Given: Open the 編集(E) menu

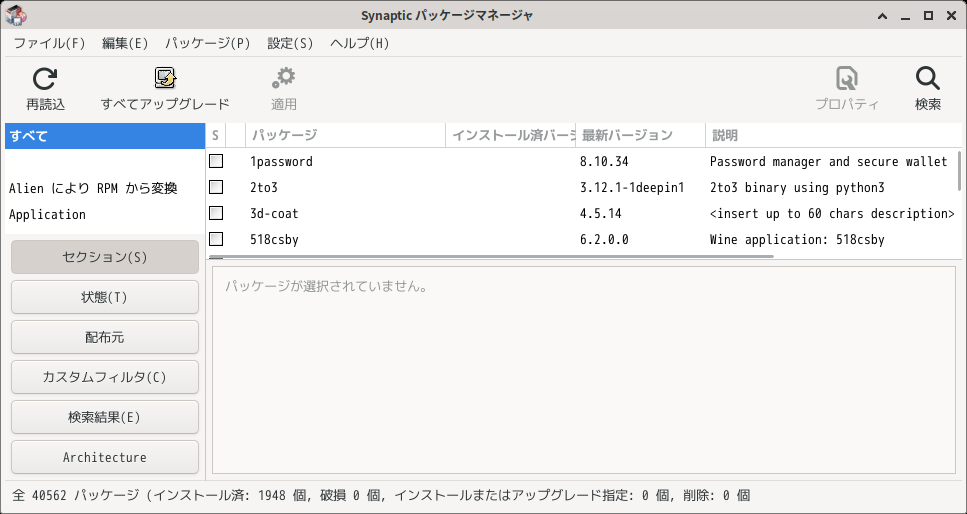Looking at the screenshot, I should [x=125, y=43].
